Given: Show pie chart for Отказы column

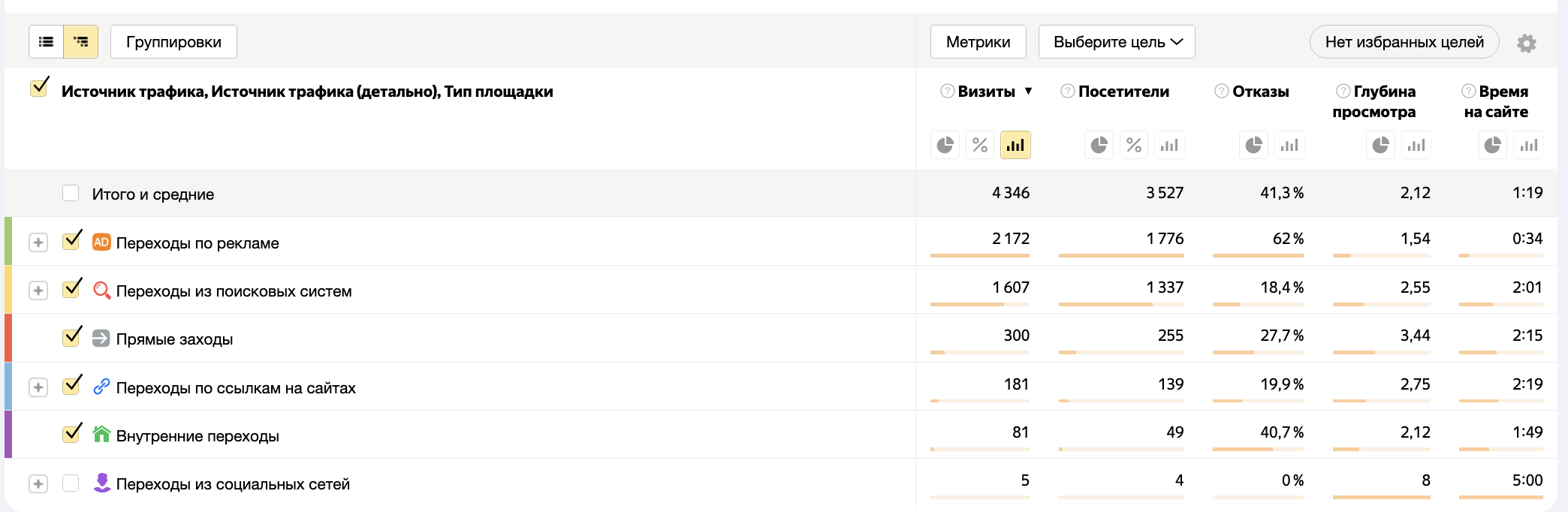Looking at the screenshot, I should [x=1253, y=145].
